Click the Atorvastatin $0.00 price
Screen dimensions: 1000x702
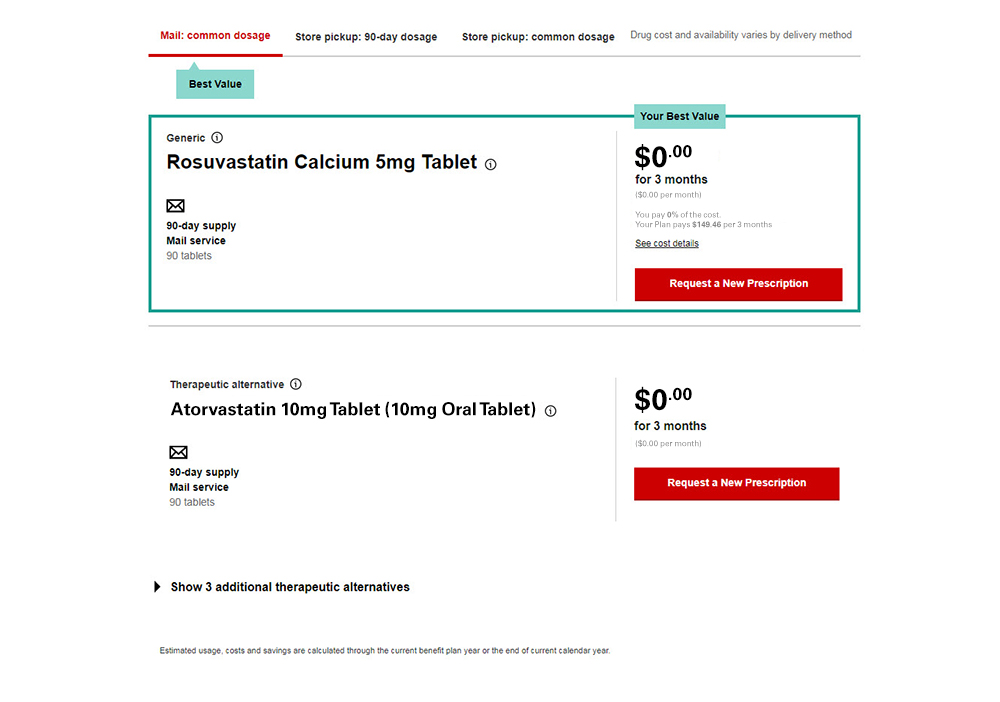click(663, 400)
